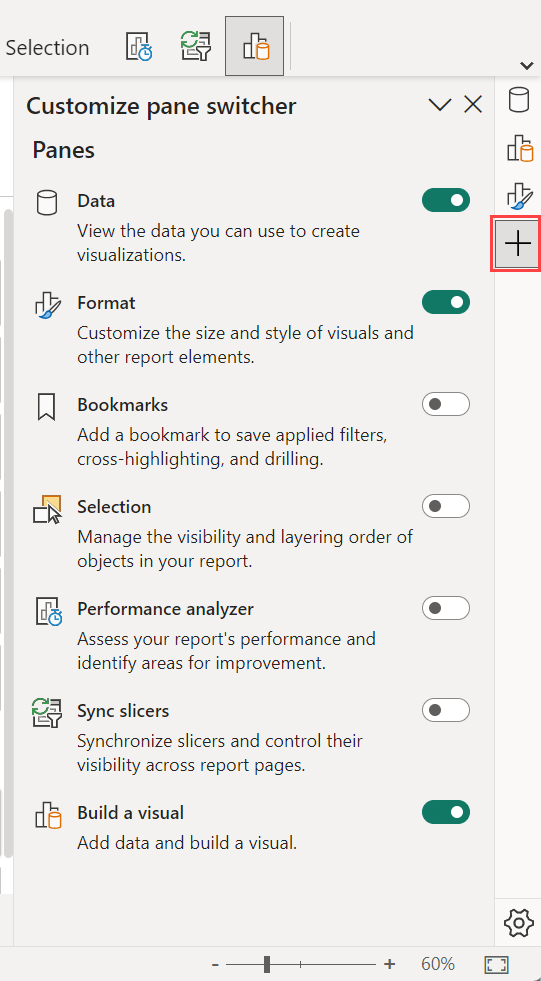This screenshot has height=981, width=541.
Task: Click the Data cylinder icon in list
Action: 47,203
